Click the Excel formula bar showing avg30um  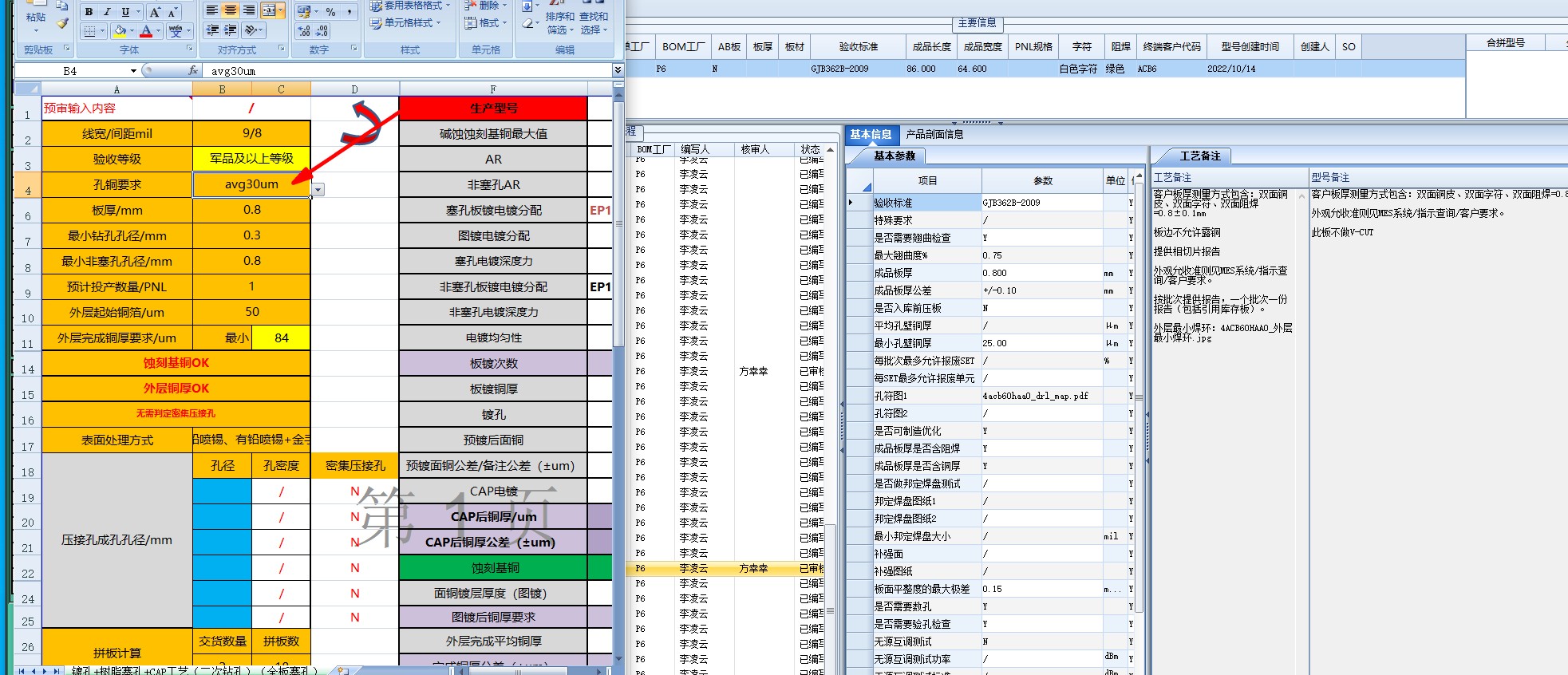pos(409,71)
